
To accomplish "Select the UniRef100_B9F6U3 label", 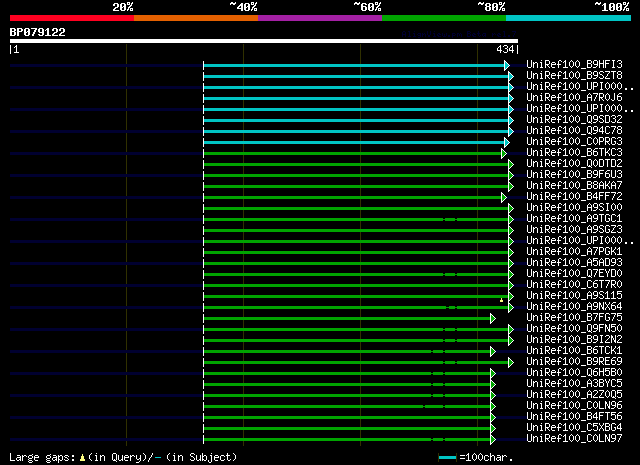I will click(x=574, y=174).
